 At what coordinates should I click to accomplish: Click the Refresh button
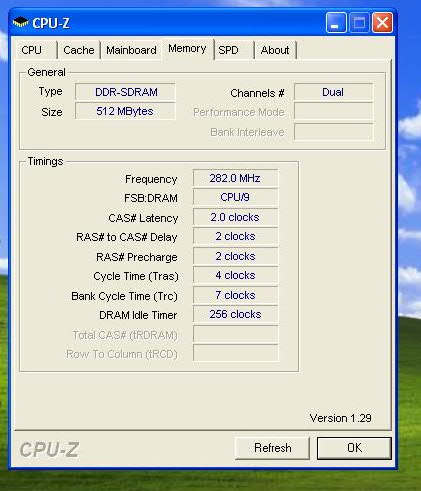point(272,448)
